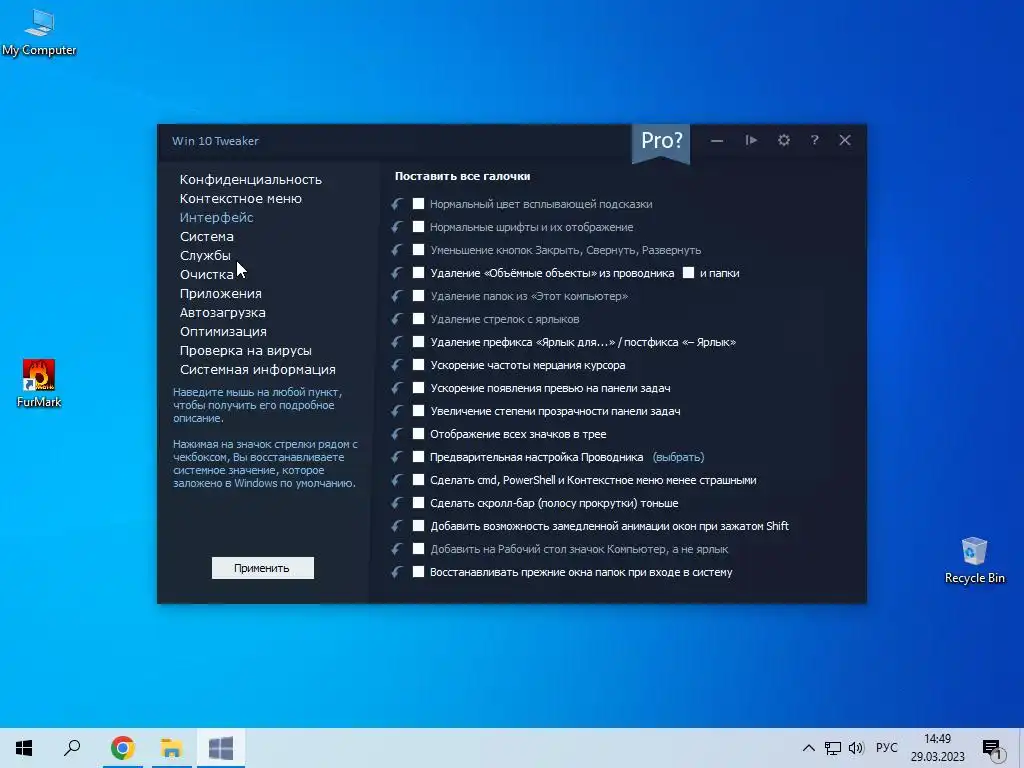Enable Отображение всех значков в трее
1024x768 pixels.
tap(419, 434)
